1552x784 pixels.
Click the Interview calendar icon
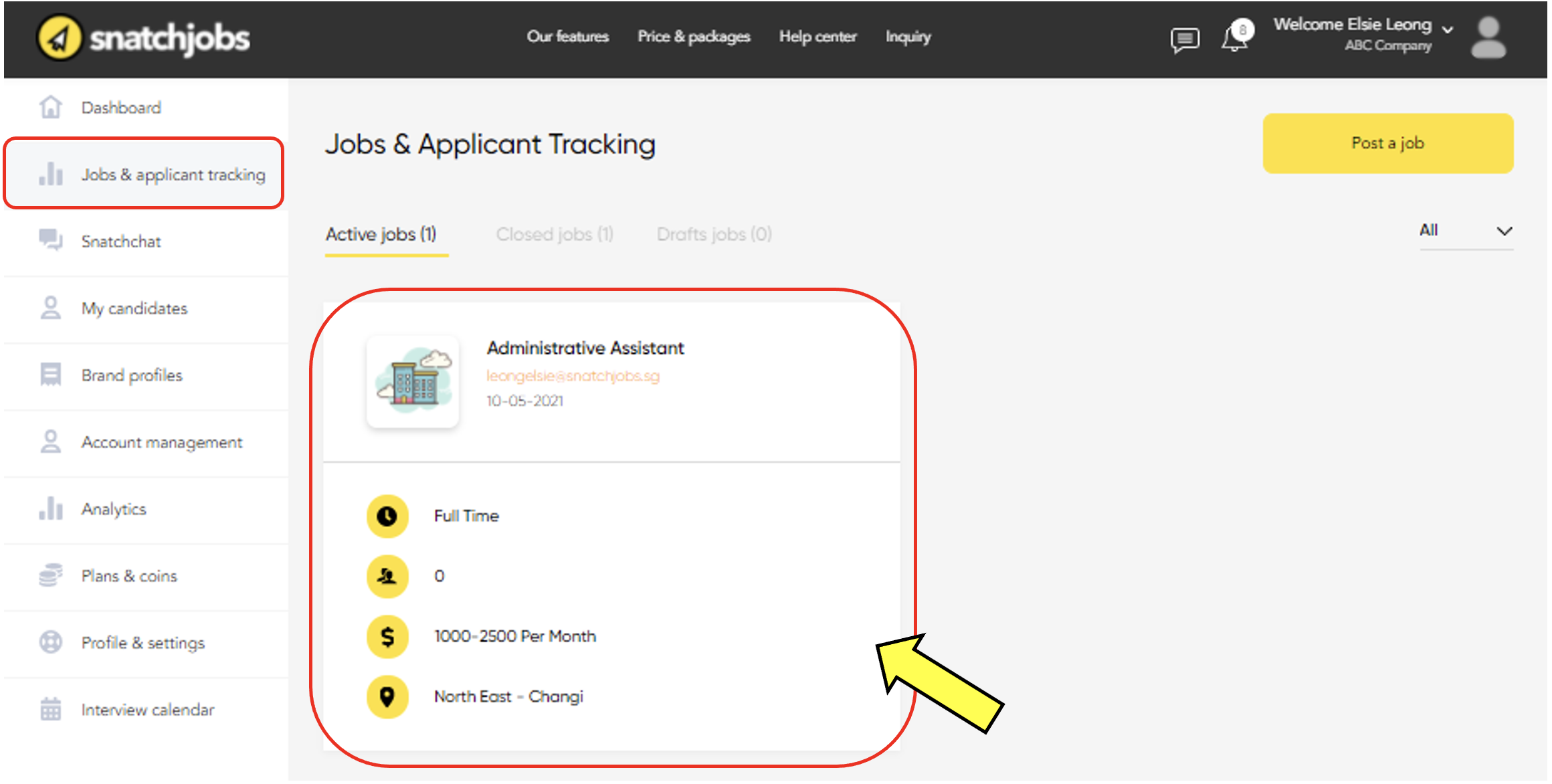(51, 709)
